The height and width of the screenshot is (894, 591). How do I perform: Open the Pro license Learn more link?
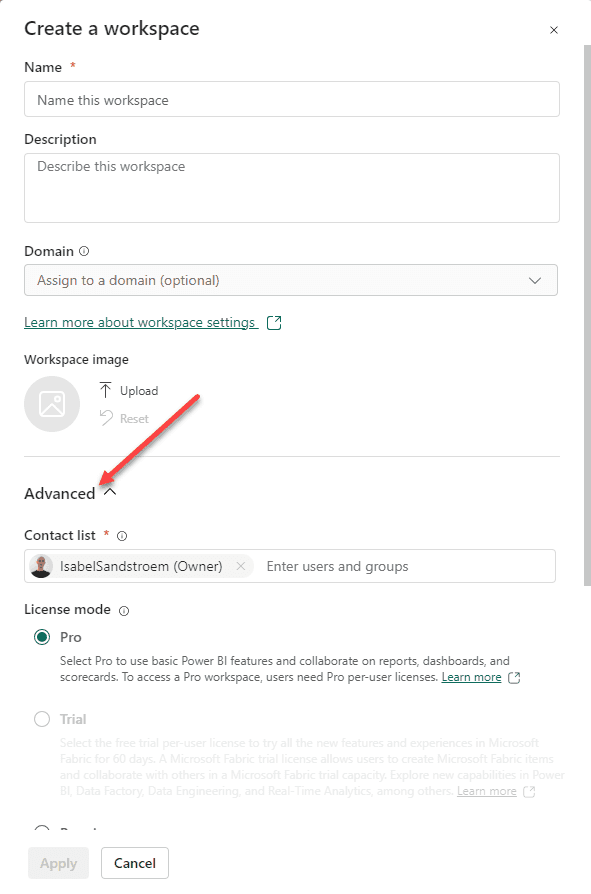click(x=471, y=677)
